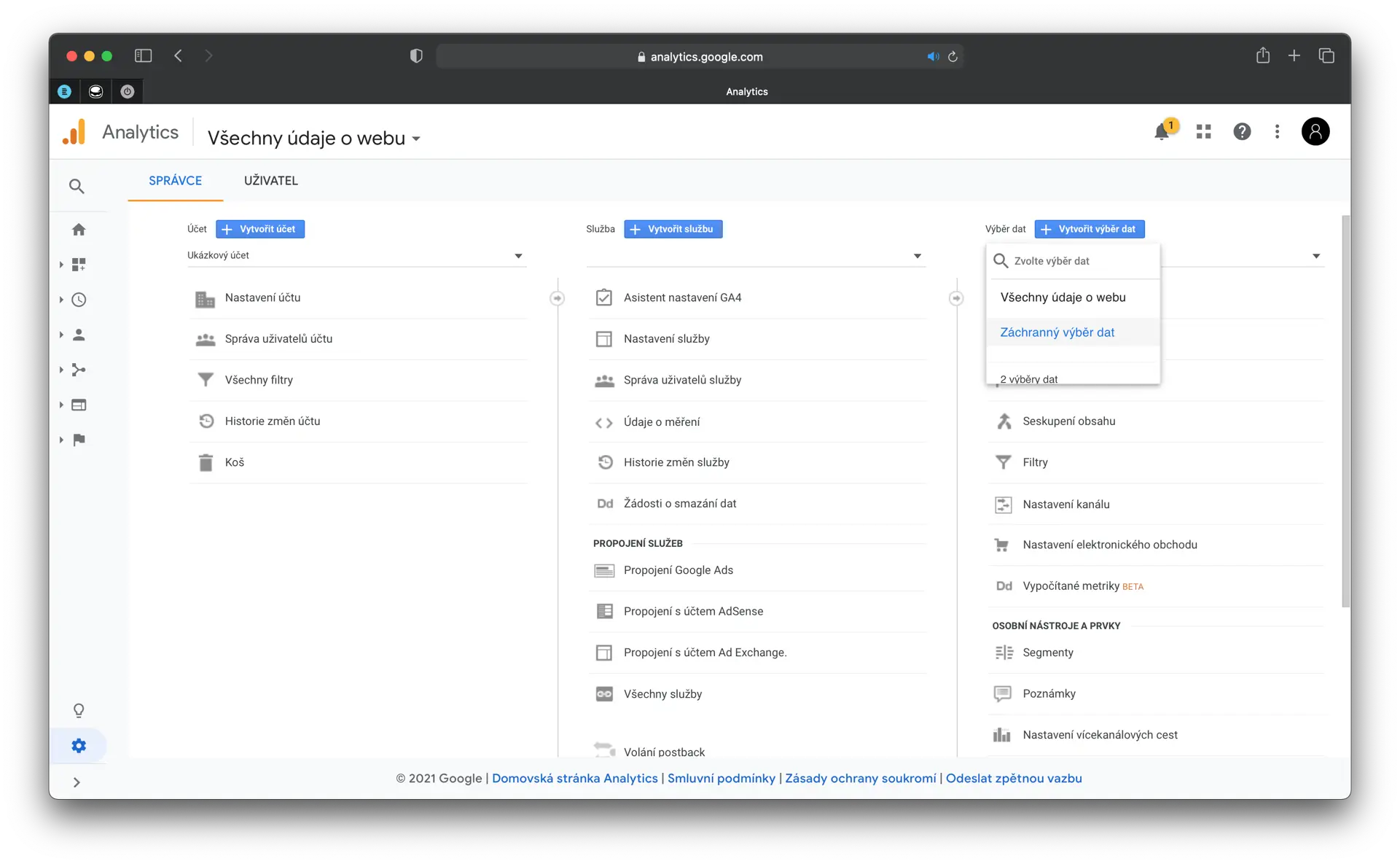Click the three-dot more options menu

point(1276,132)
